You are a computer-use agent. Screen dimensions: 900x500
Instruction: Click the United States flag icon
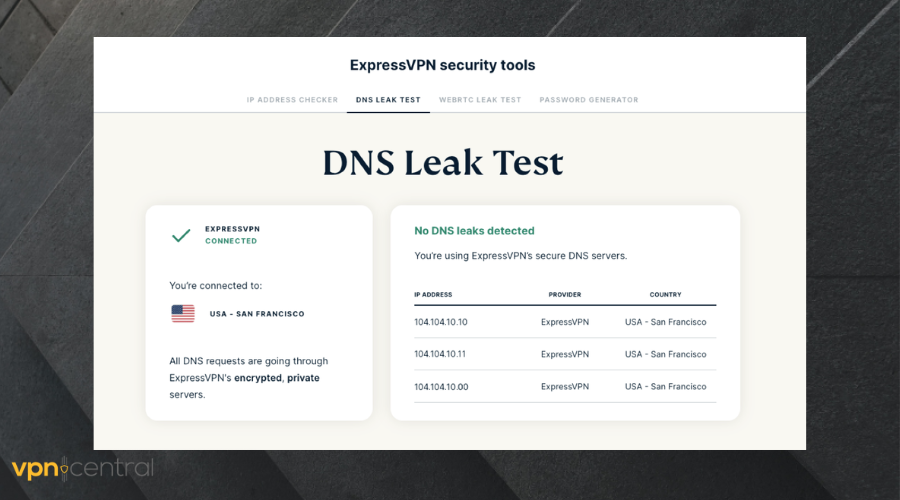(183, 313)
